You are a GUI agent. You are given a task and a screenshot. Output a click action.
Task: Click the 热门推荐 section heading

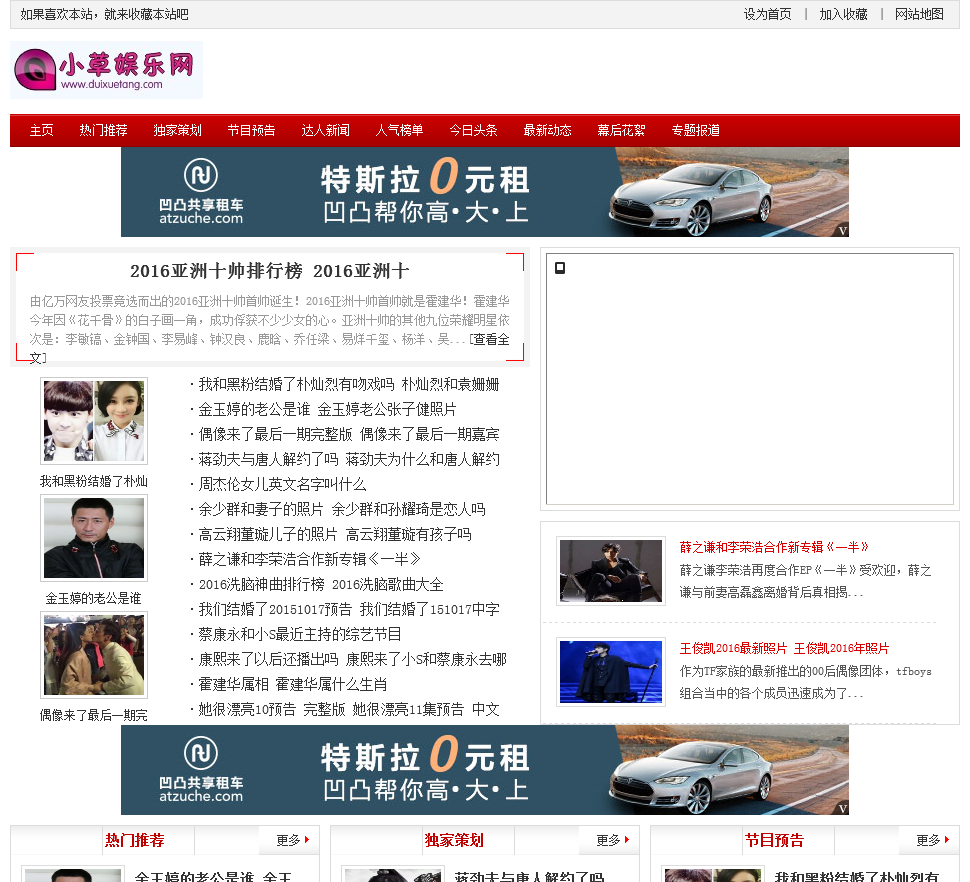click(x=135, y=840)
